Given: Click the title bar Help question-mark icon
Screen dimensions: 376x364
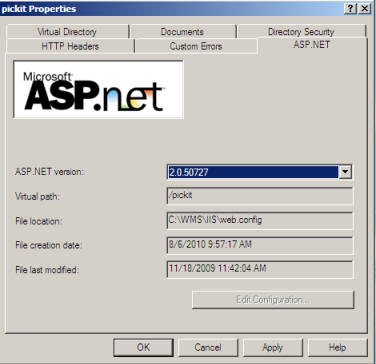Looking at the screenshot, I should [x=350, y=8].
